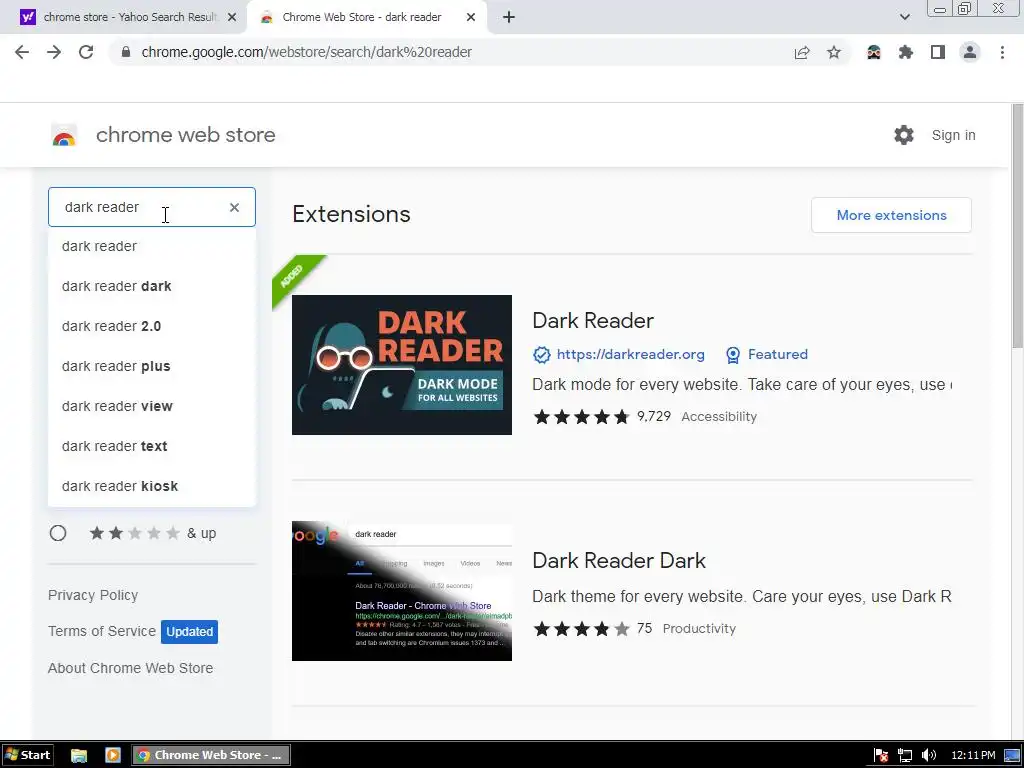Screen dimensions: 1024x768
Task: Open the Extensions puzzle icon
Action: coord(906,52)
